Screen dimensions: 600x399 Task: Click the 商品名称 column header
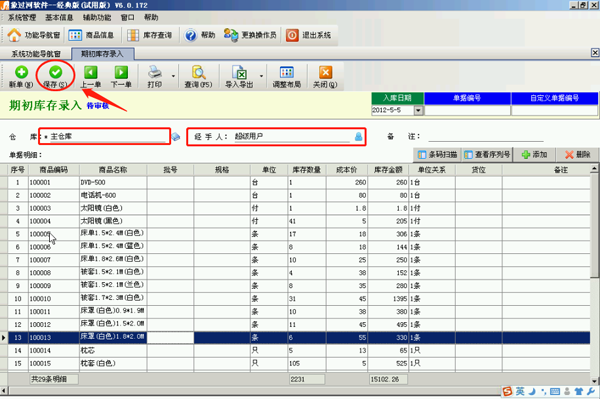(x=113, y=170)
